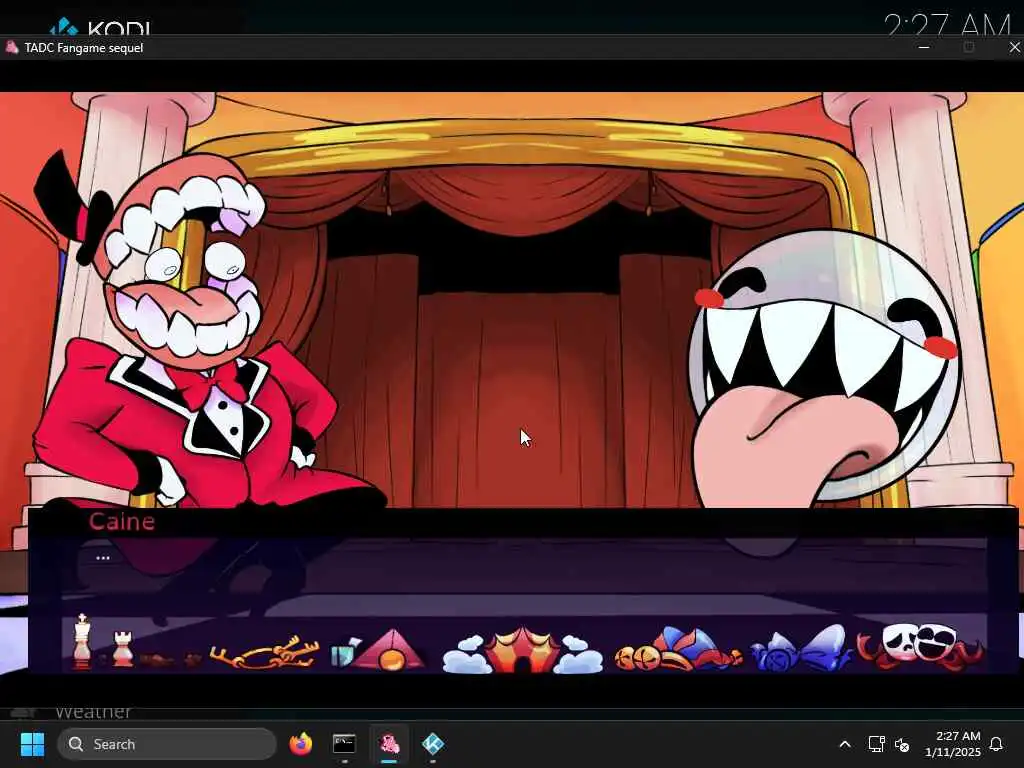Open Weather in the Kodi window

93,712
